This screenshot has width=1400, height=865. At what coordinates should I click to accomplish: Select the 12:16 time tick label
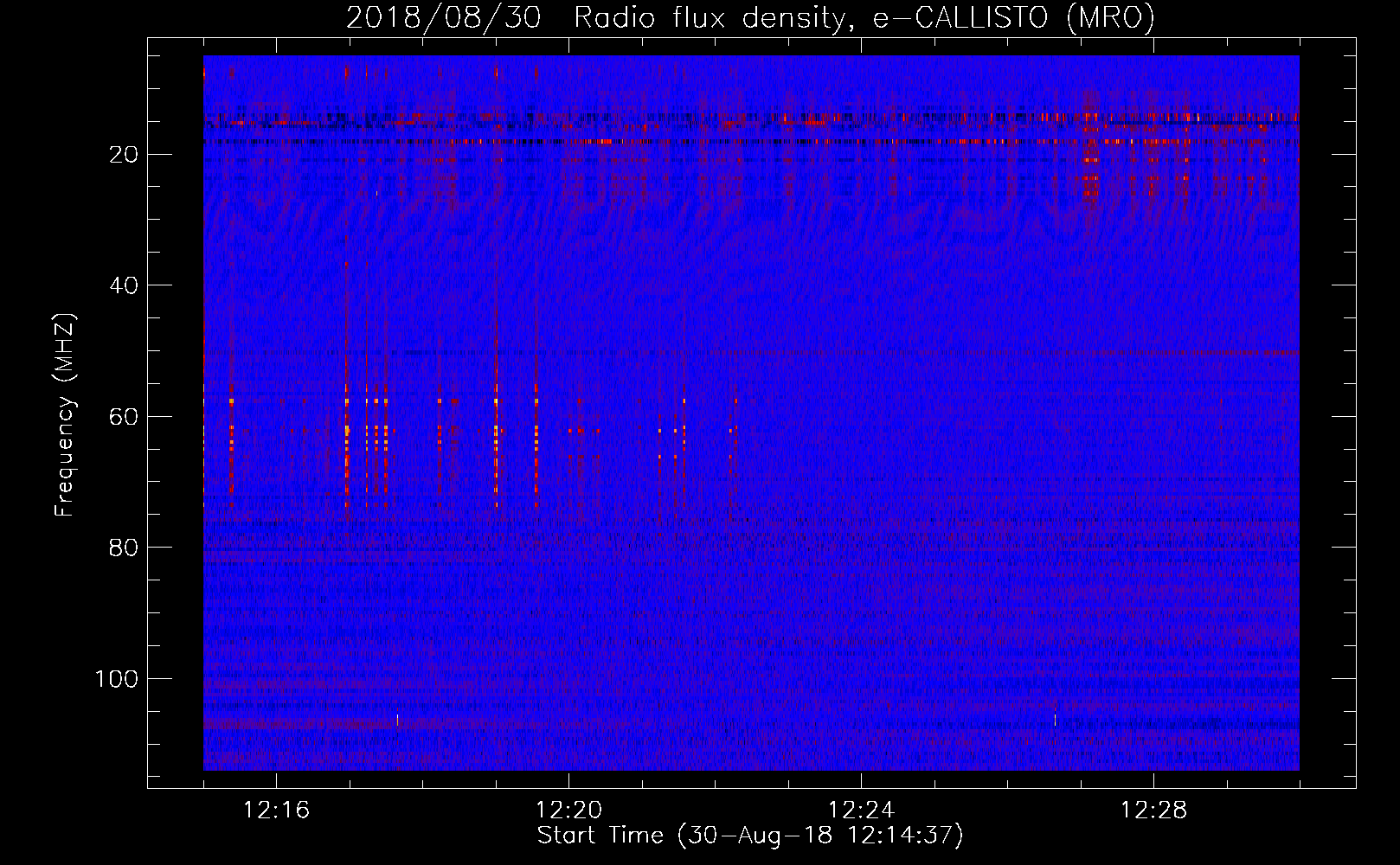point(276,811)
